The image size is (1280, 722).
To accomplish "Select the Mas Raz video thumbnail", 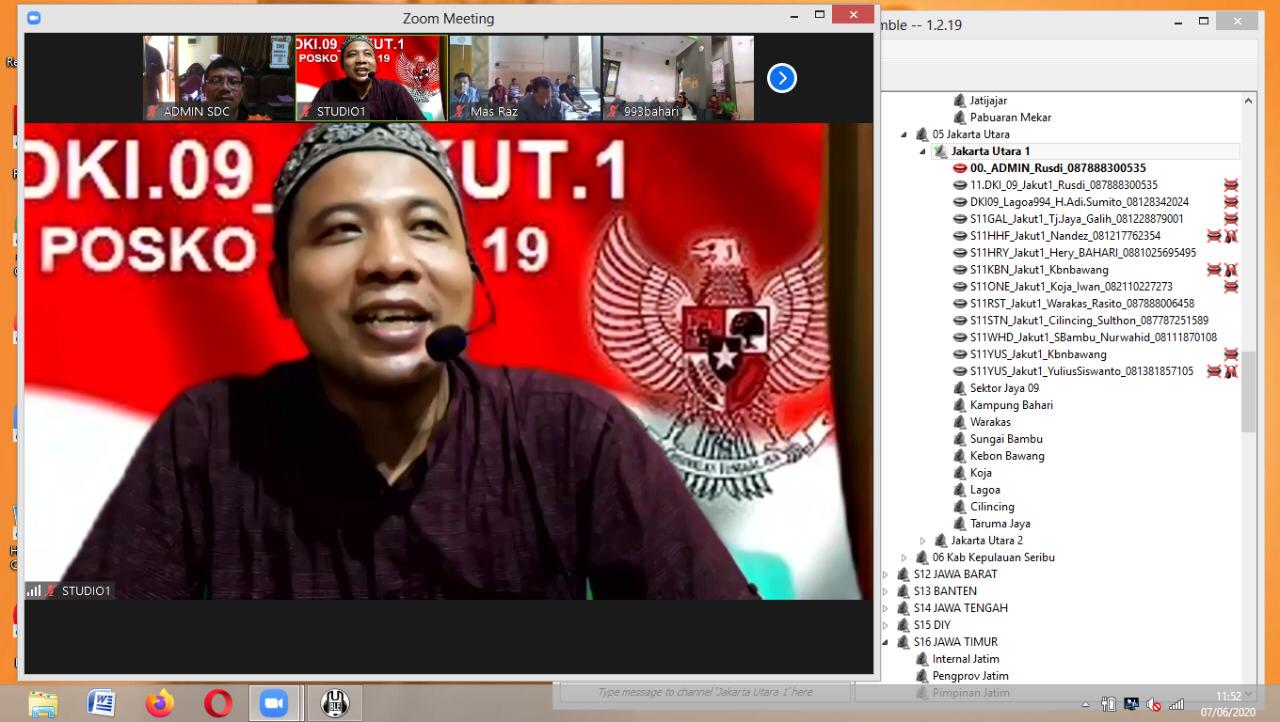I will [525, 78].
